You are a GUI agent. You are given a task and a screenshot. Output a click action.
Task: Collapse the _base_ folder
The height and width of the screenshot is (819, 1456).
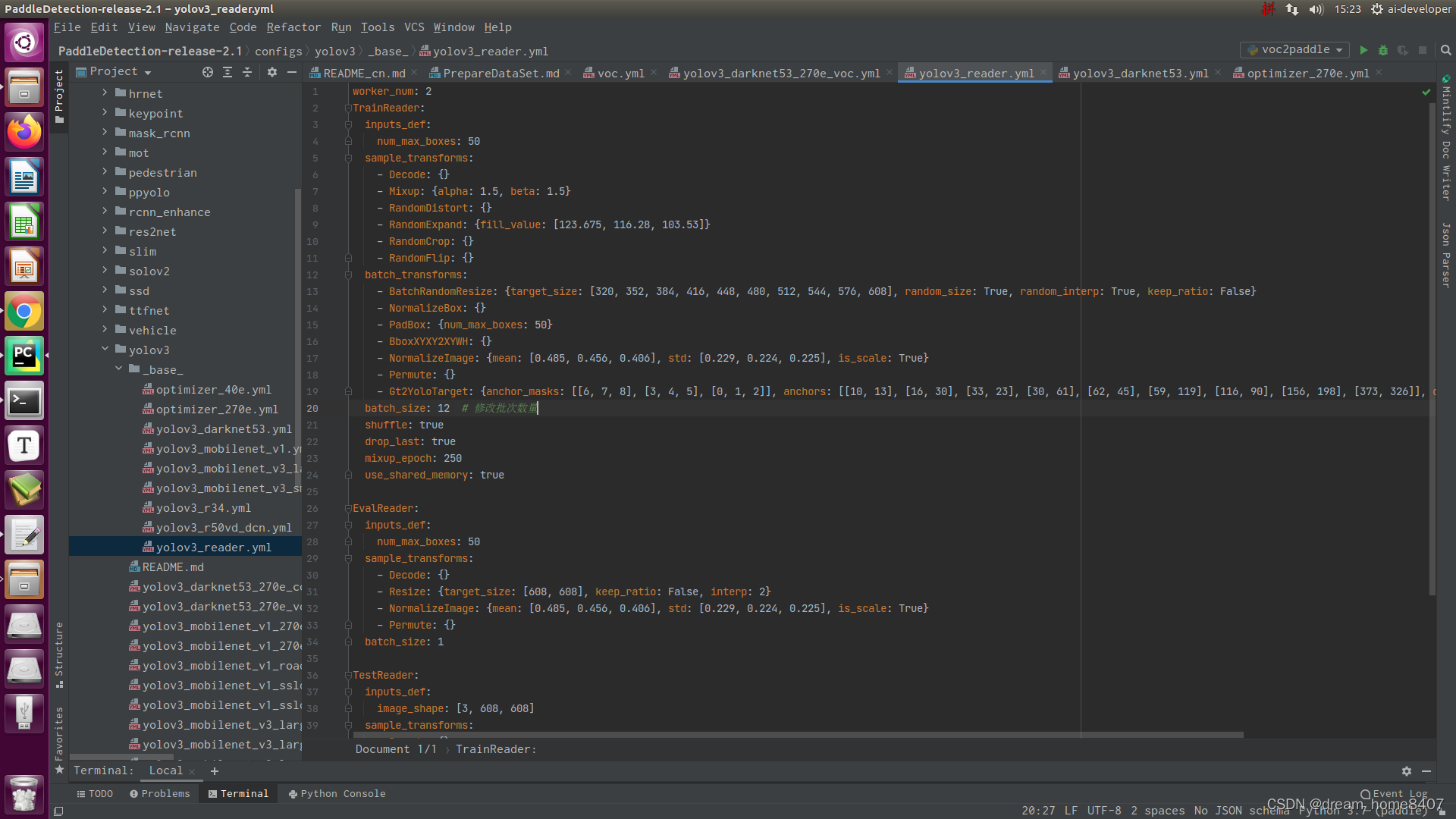(x=118, y=369)
